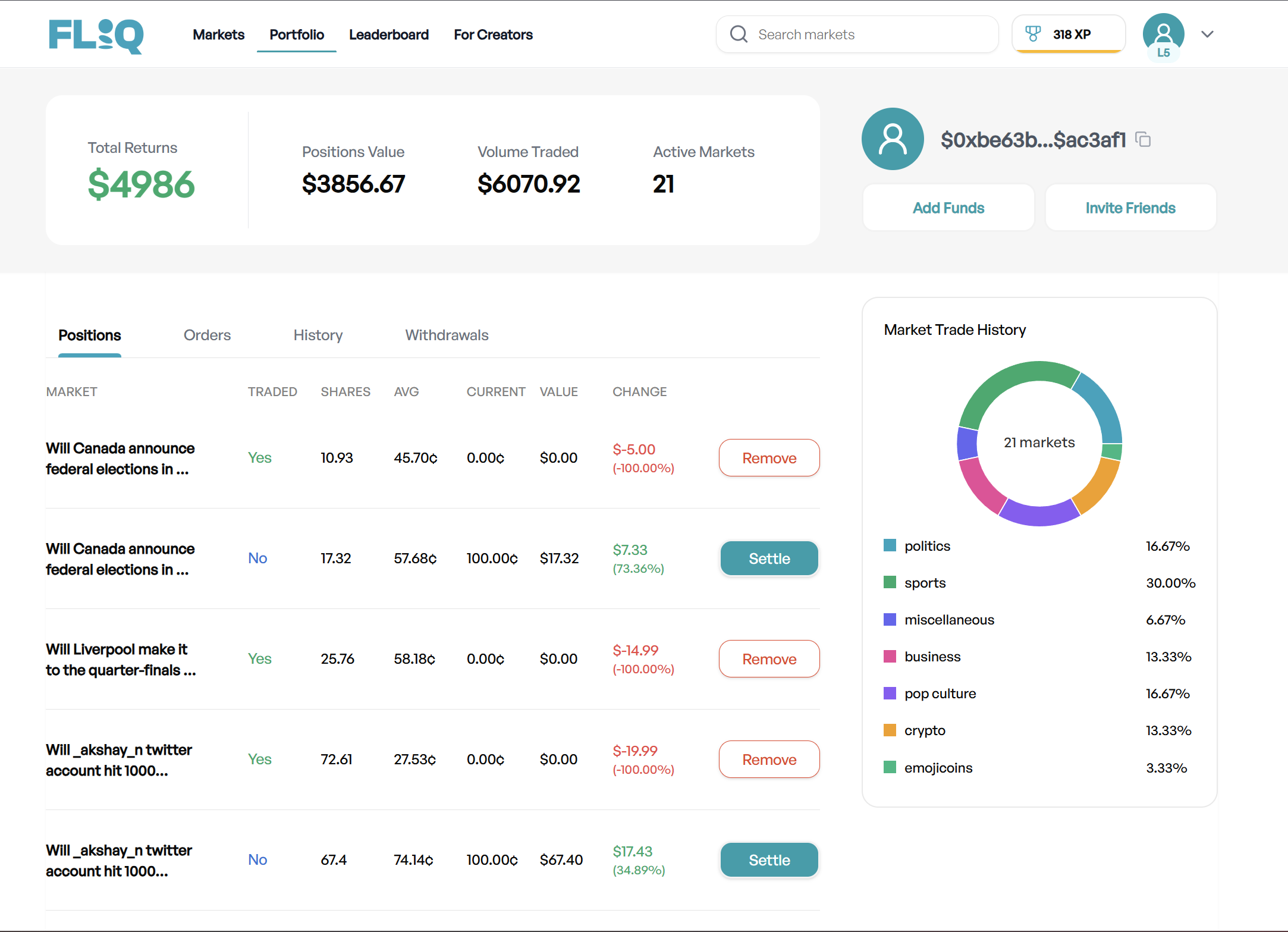Copy the wallet address icon
Viewport: 1288px width, 932px height.
point(1143,140)
